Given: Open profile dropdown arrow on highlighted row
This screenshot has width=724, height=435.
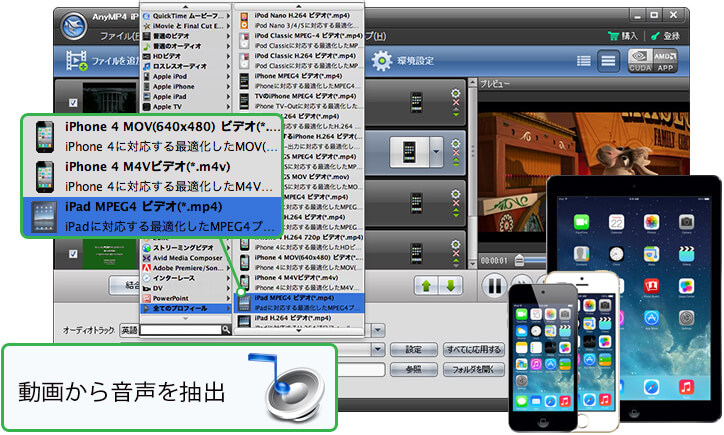Looking at the screenshot, I should pyautogui.click(x=436, y=152).
